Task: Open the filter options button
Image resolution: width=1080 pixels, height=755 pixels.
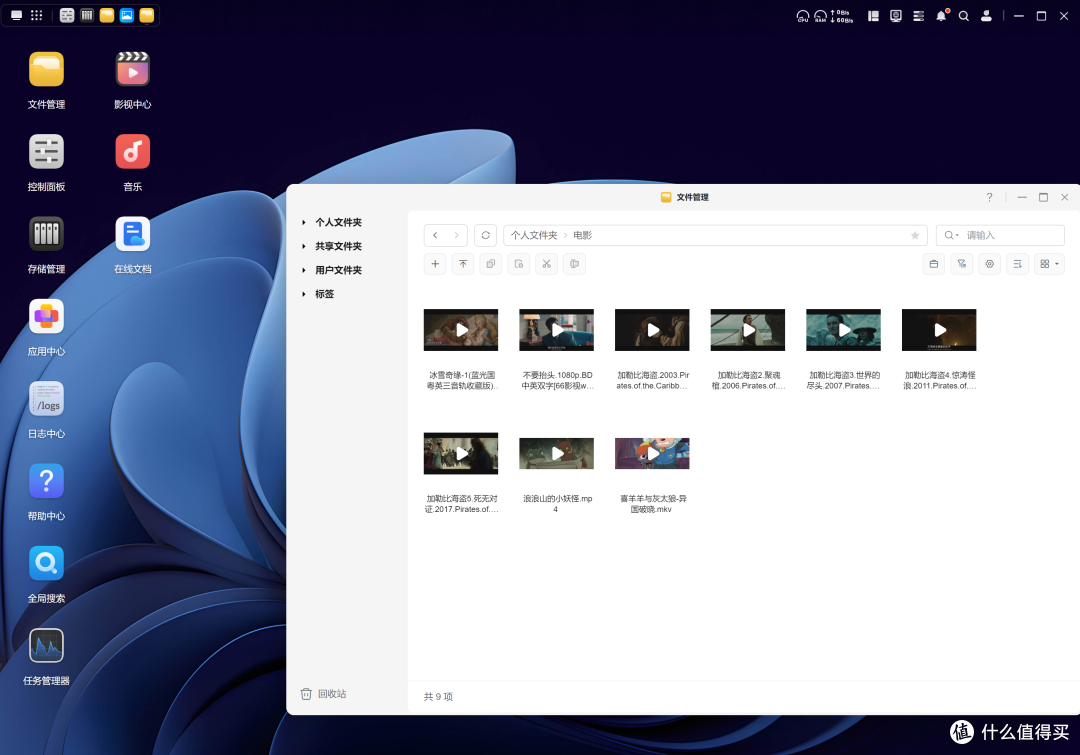Action: tap(962, 264)
